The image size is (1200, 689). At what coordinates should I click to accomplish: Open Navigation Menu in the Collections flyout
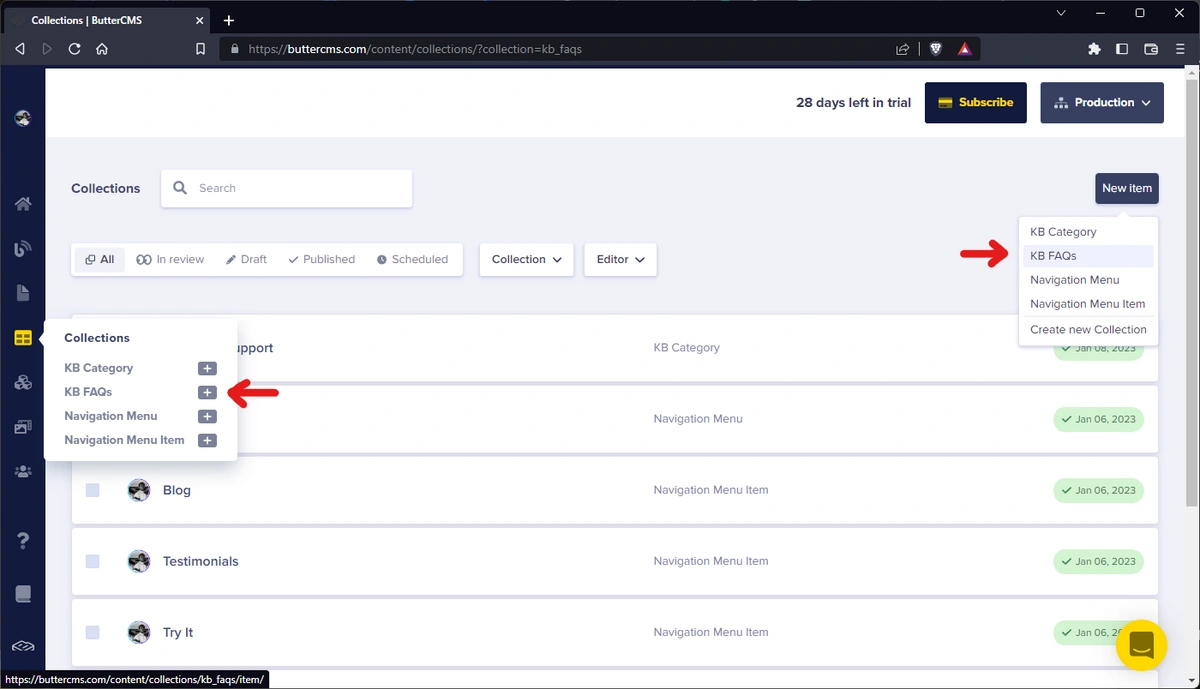[111, 416]
